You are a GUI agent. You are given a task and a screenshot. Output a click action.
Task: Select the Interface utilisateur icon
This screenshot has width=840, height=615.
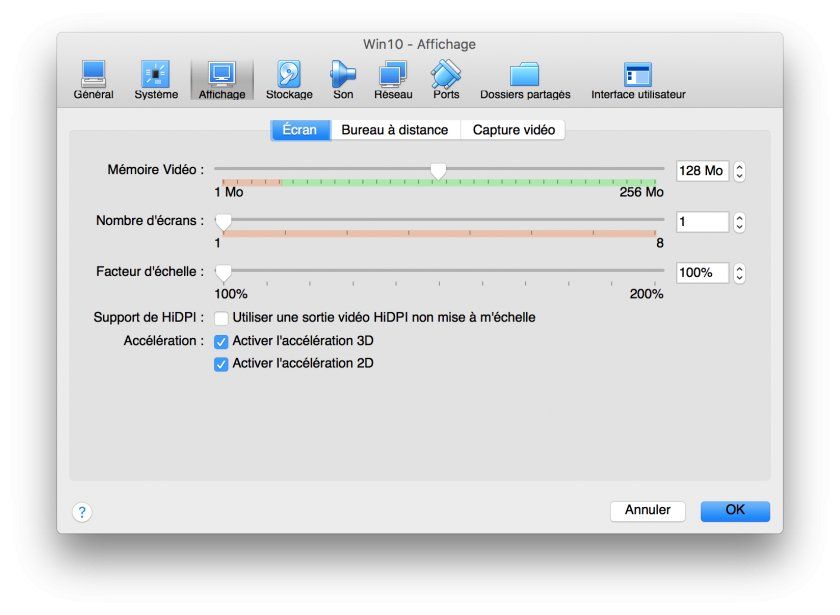click(637, 75)
